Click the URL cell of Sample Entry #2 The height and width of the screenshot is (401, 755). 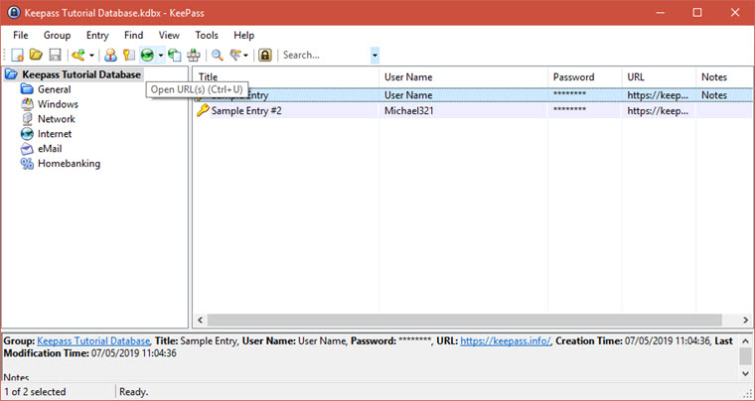point(658,111)
